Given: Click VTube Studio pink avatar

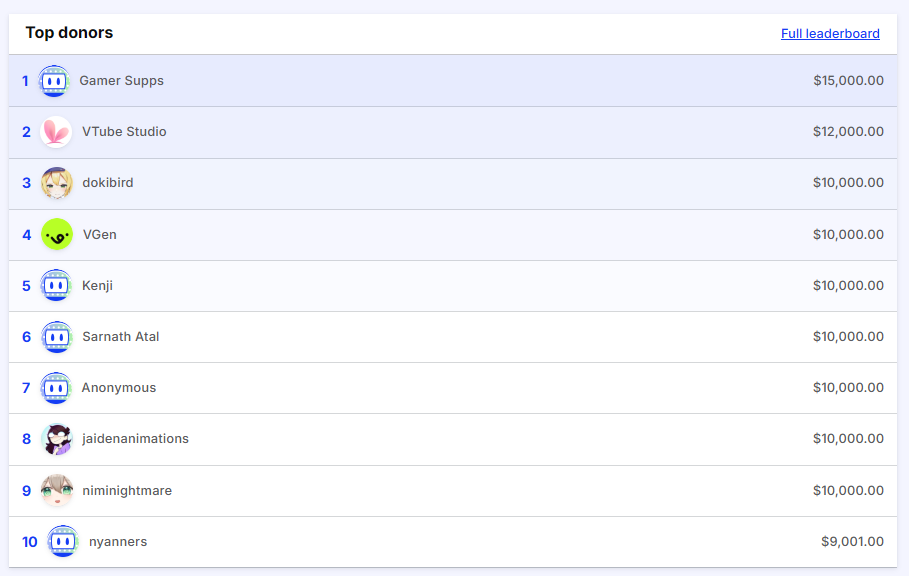Looking at the screenshot, I should pyautogui.click(x=56, y=132).
